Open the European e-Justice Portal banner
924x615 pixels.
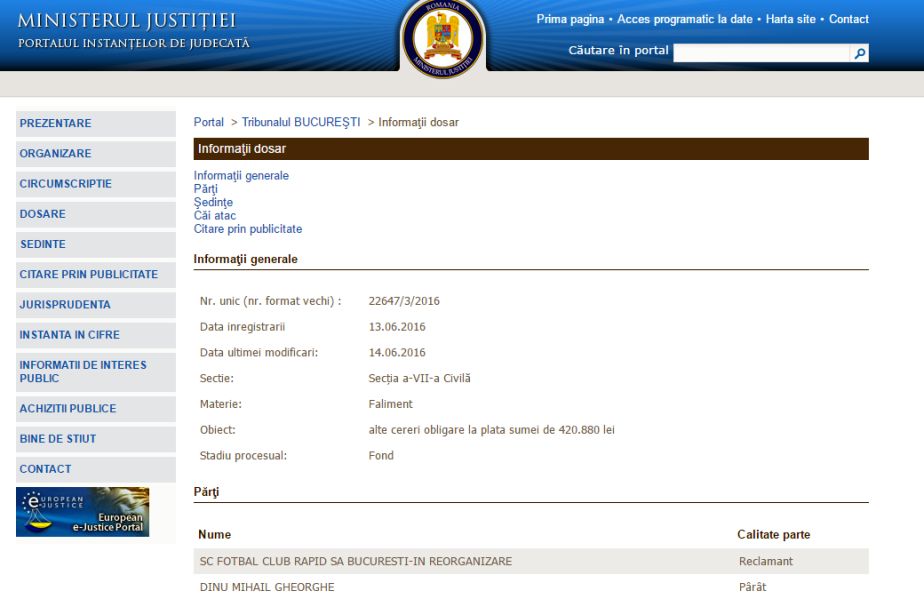(83, 511)
